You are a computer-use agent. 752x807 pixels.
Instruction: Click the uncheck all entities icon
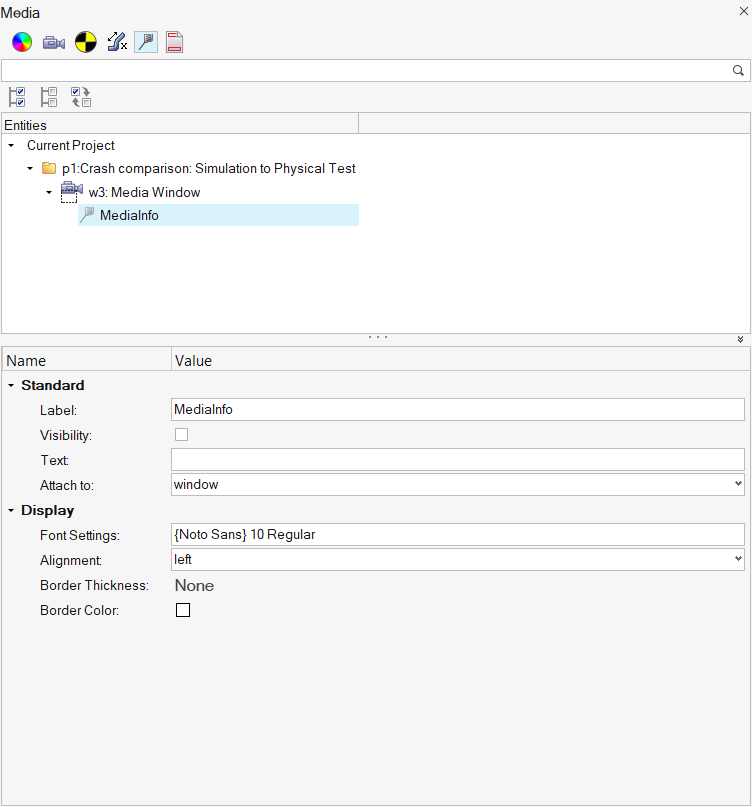pyautogui.click(x=49, y=97)
